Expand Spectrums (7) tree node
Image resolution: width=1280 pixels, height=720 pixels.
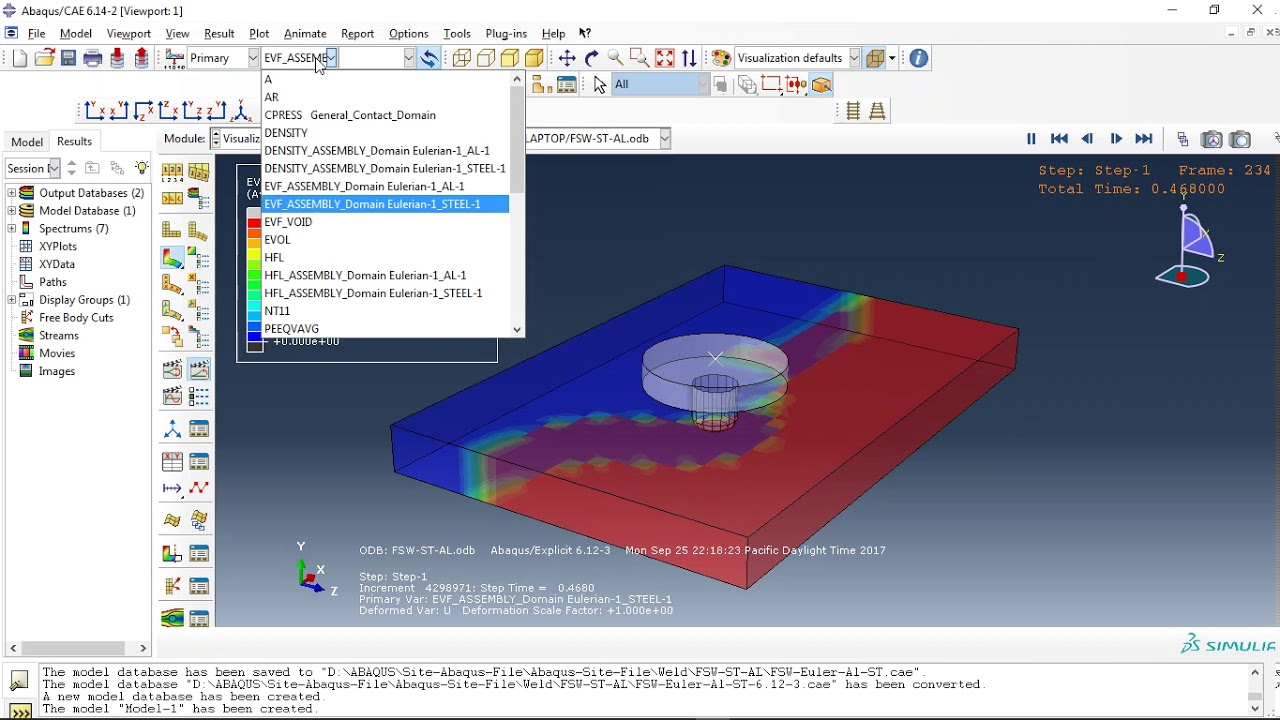pyautogui.click(x=12, y=229)
